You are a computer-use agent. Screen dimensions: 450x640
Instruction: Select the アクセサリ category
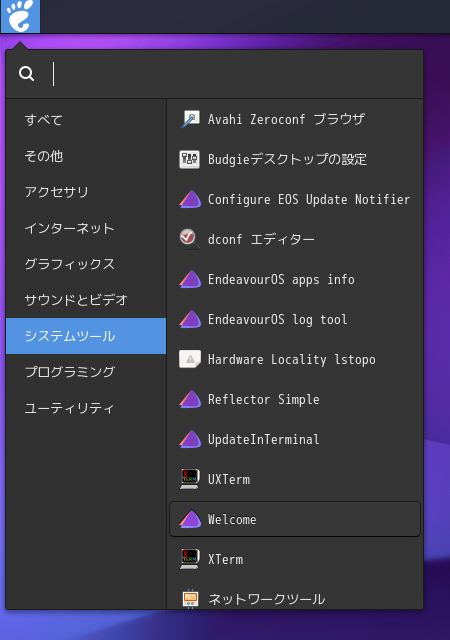(86, 192)
